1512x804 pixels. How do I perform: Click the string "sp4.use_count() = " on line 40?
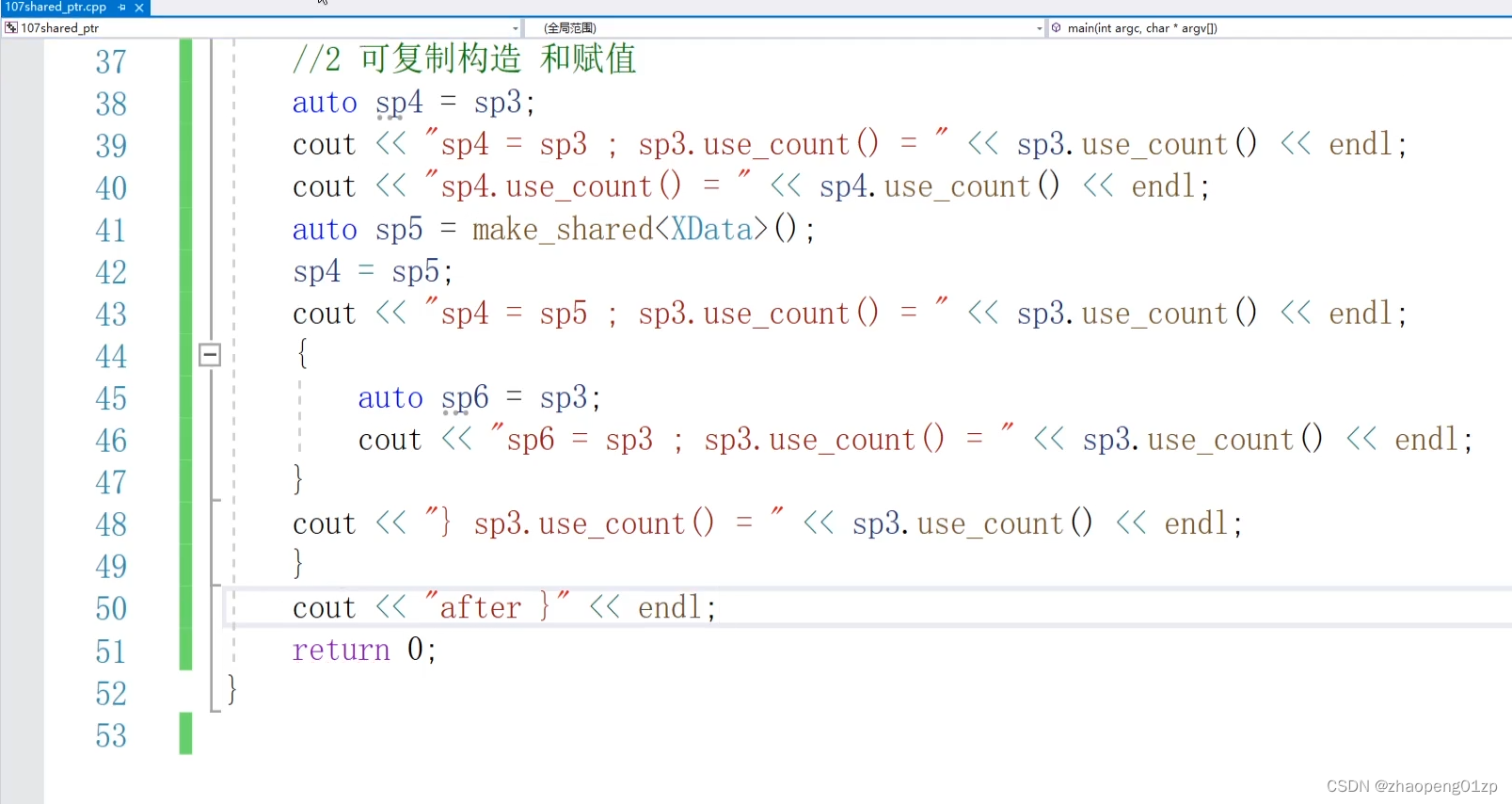(x=587, y=185)
